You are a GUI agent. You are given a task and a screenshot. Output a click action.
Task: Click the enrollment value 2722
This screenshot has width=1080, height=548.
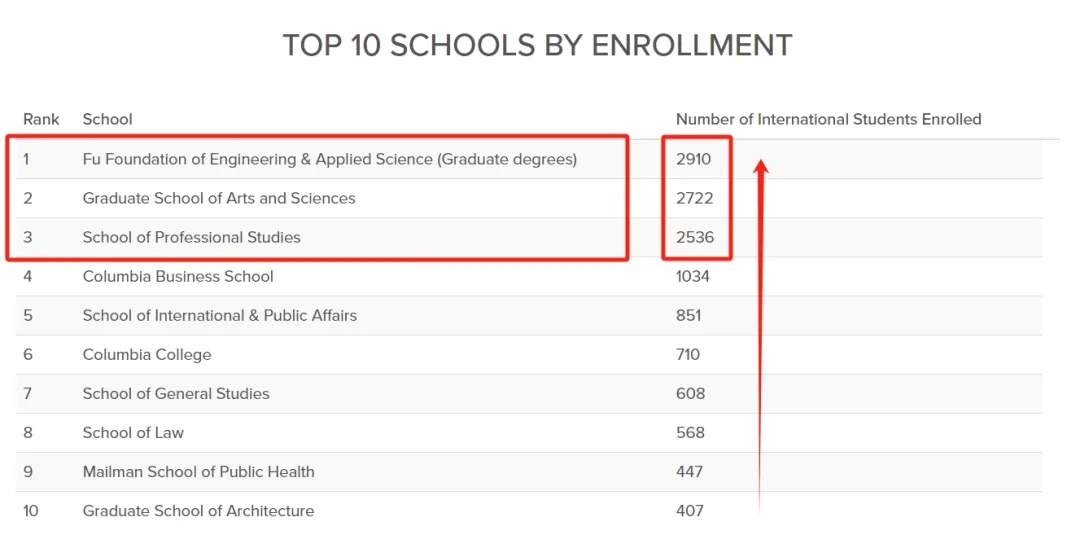(694, 198)
